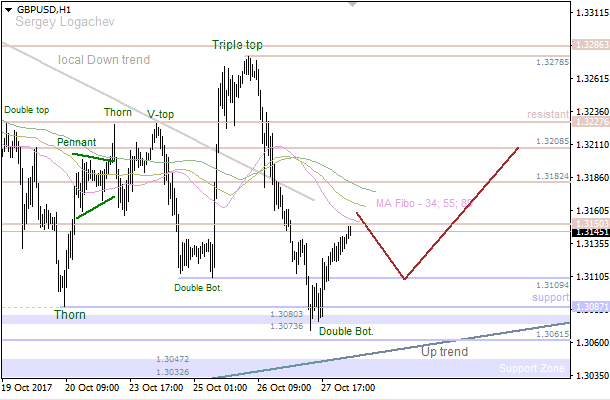
Task: Click the current price marker on price axis
Action: pyautogui.click(x=587, y=232)
